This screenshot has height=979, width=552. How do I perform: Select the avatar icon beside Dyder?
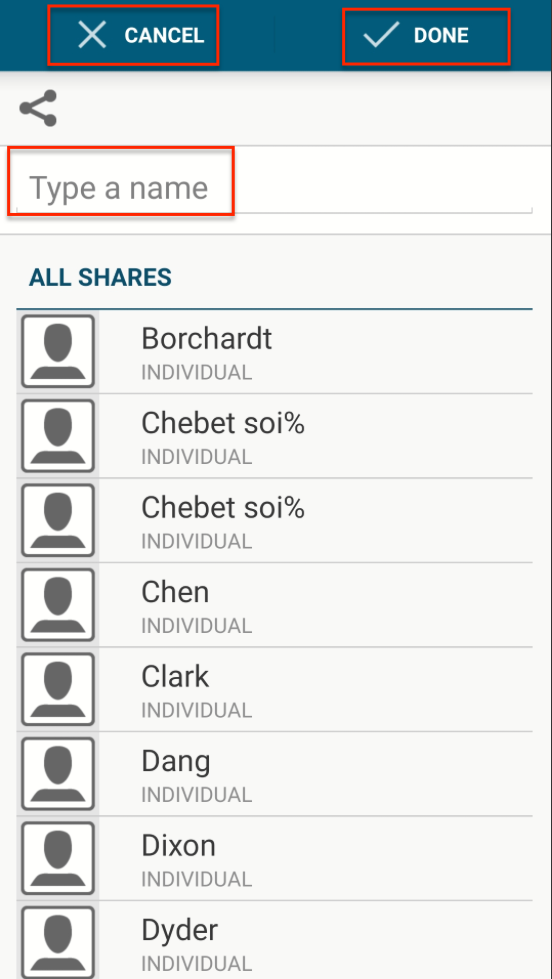(x=58, y=942)
